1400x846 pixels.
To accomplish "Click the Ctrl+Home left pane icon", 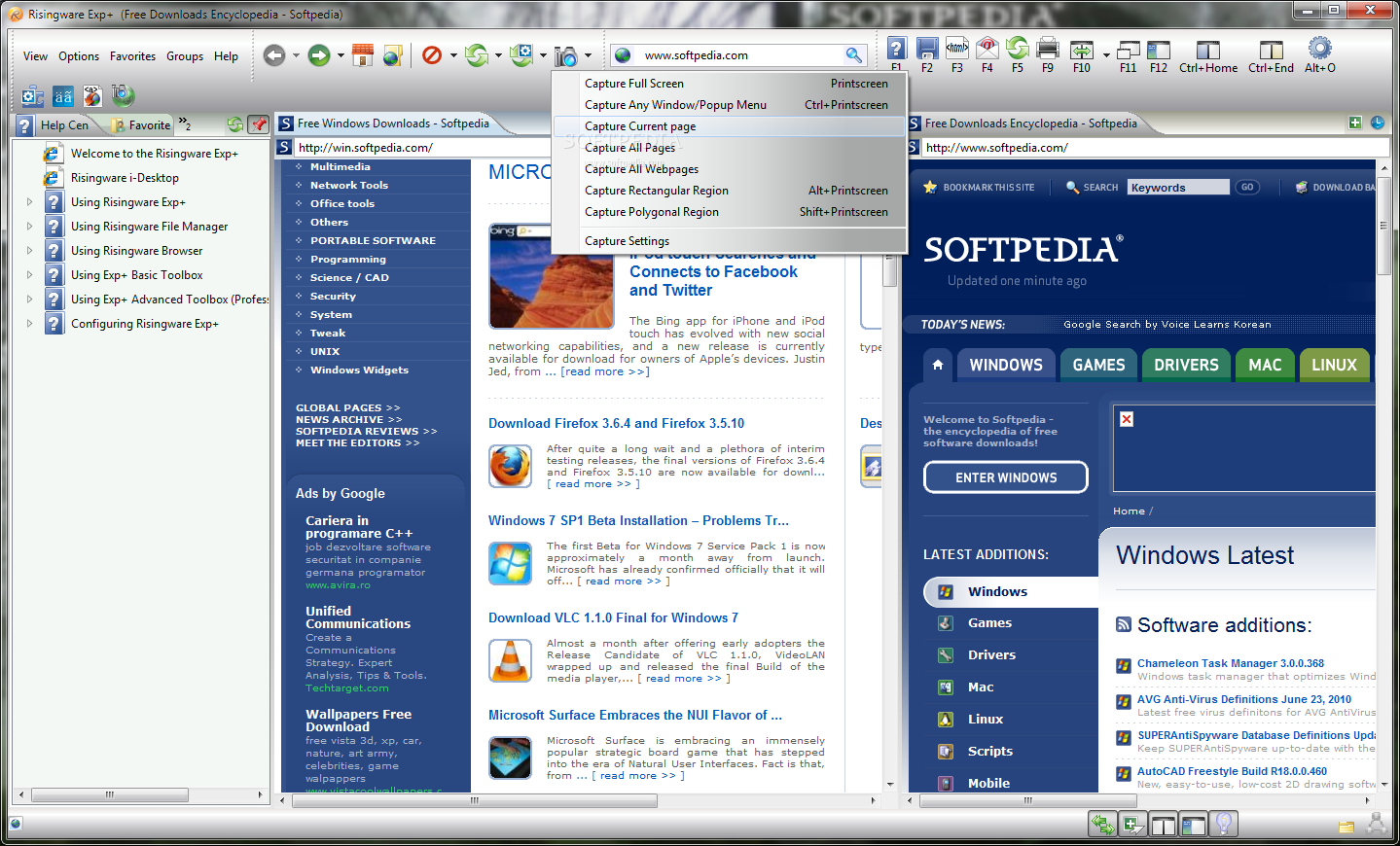I will (x=1208, y=50).
